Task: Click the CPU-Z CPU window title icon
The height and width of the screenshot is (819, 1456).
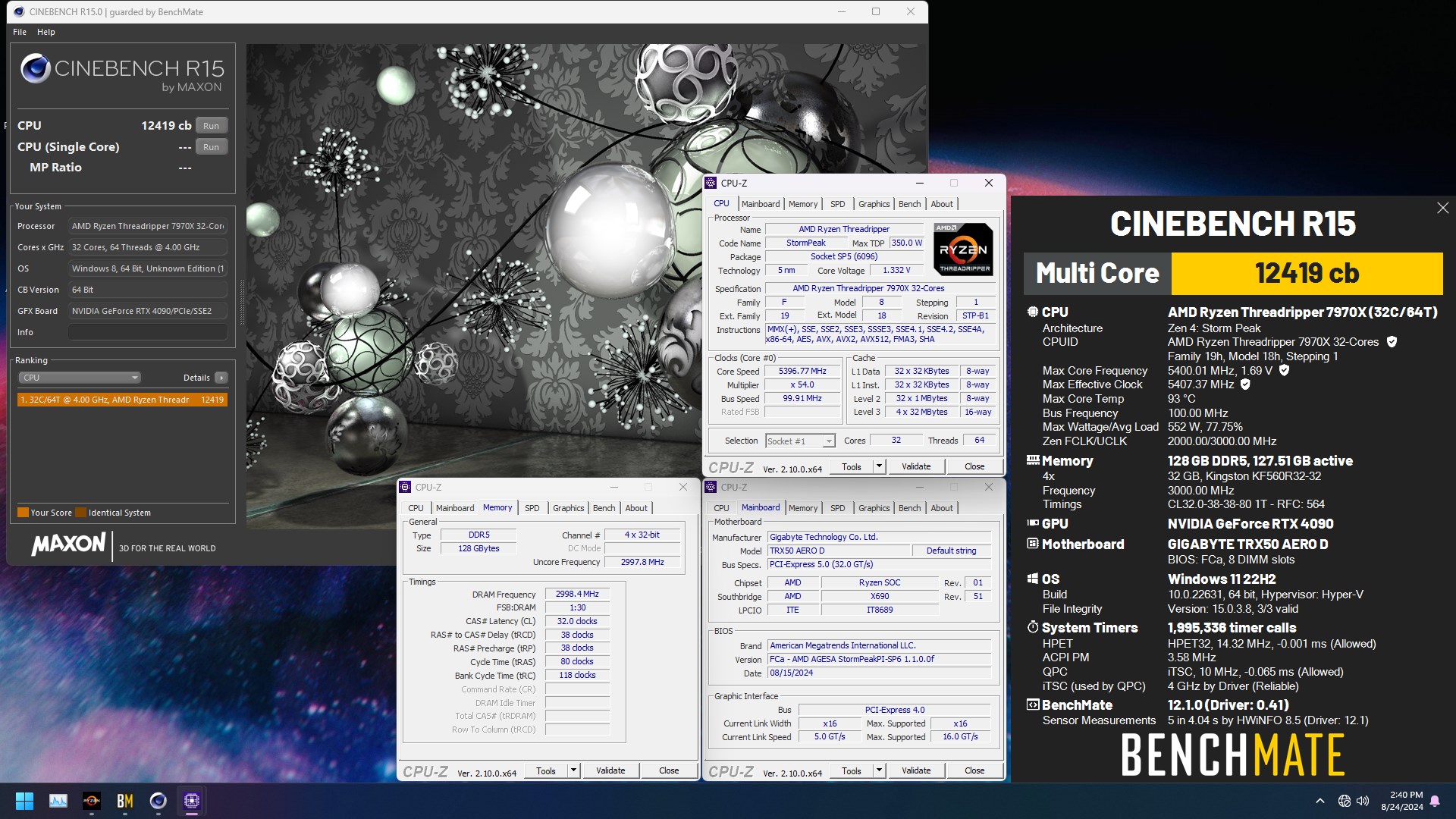Action: (711, 183)
